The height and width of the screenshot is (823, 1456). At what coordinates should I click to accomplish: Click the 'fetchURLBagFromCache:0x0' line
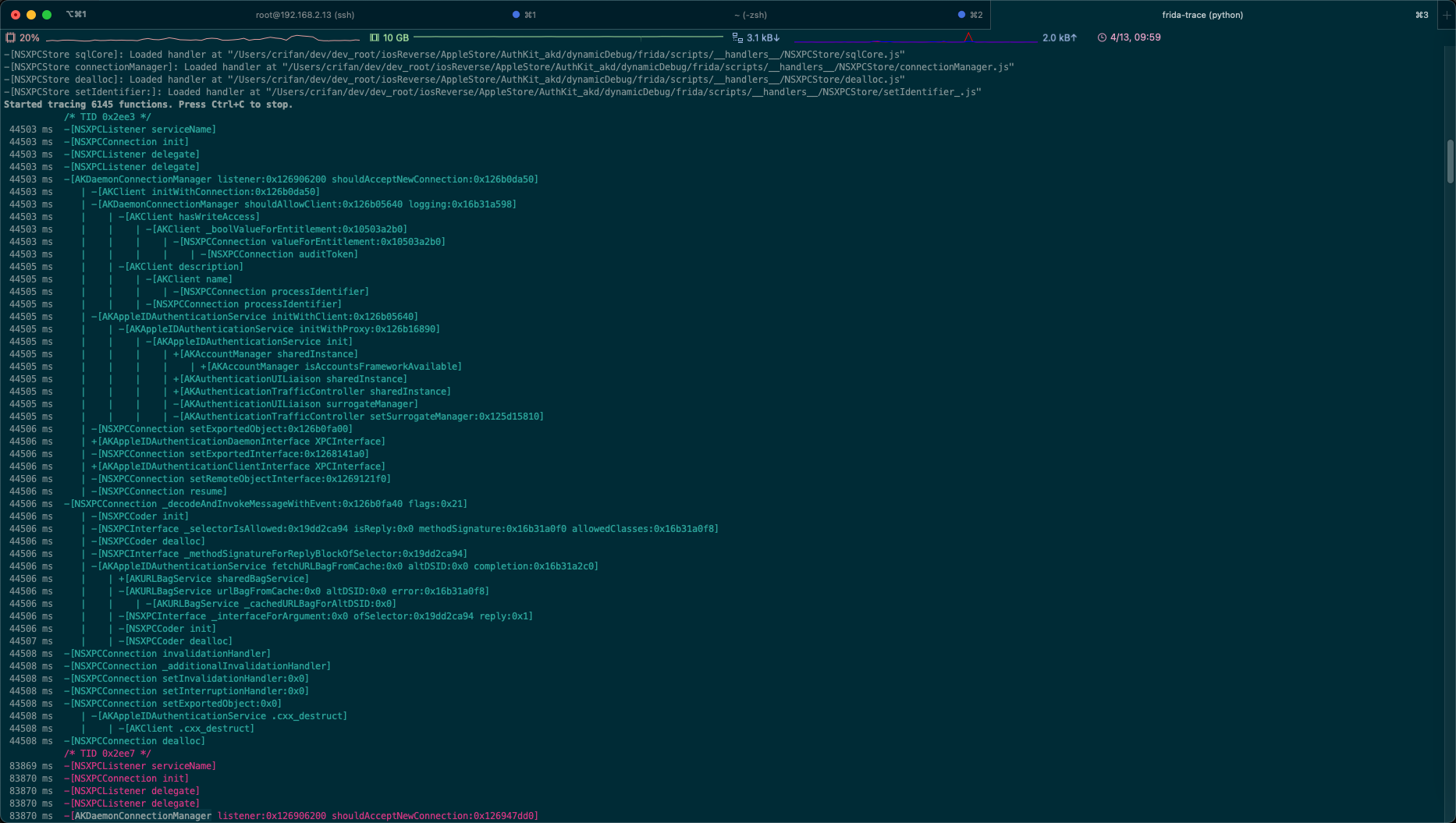tap(345, 566)
